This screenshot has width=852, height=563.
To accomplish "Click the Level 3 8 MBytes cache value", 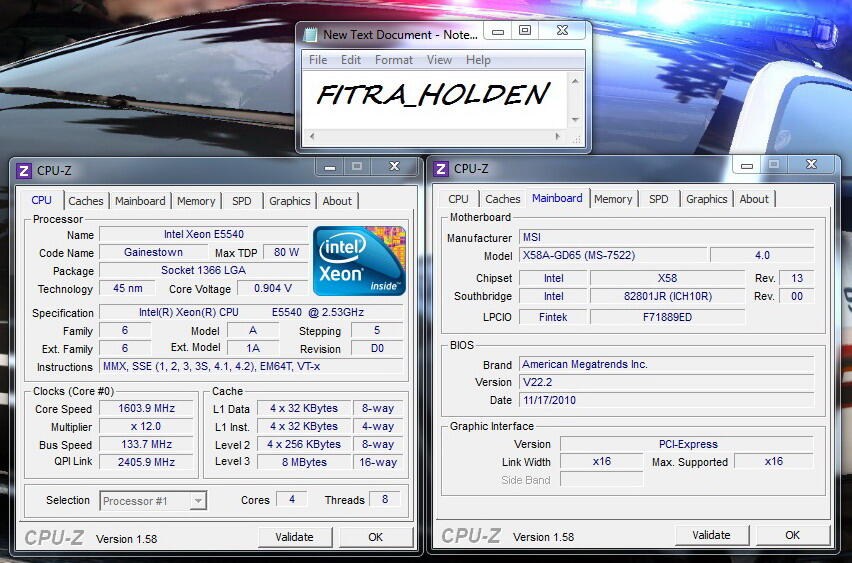I will 304,462.
